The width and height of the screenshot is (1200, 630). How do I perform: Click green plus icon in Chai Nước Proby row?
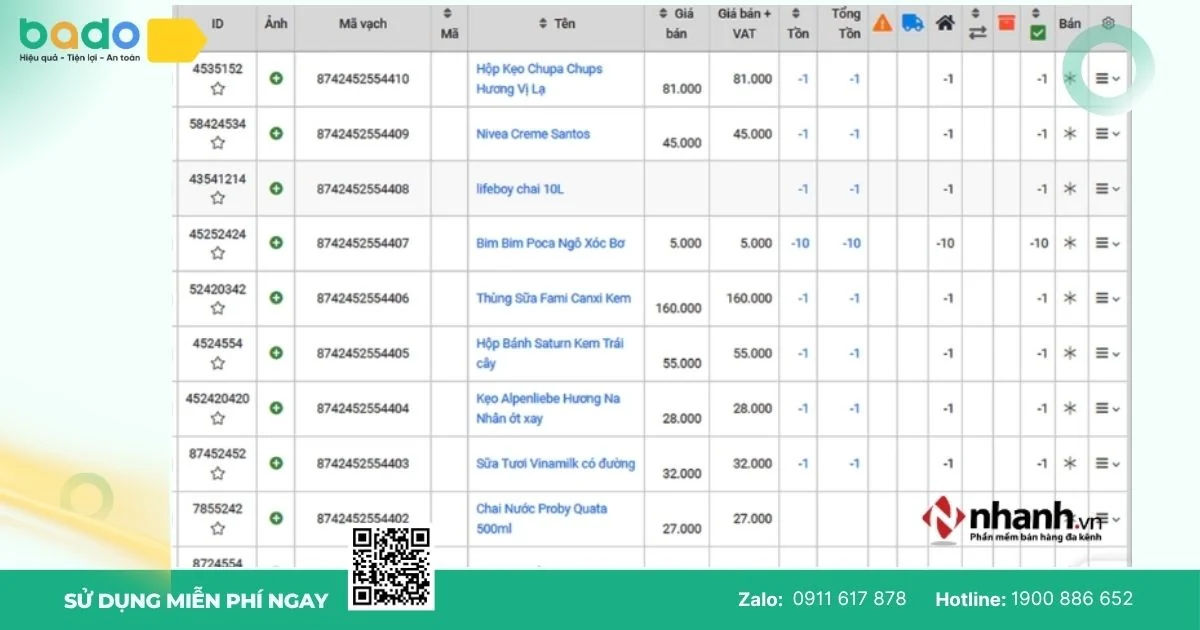coord(276,518)
